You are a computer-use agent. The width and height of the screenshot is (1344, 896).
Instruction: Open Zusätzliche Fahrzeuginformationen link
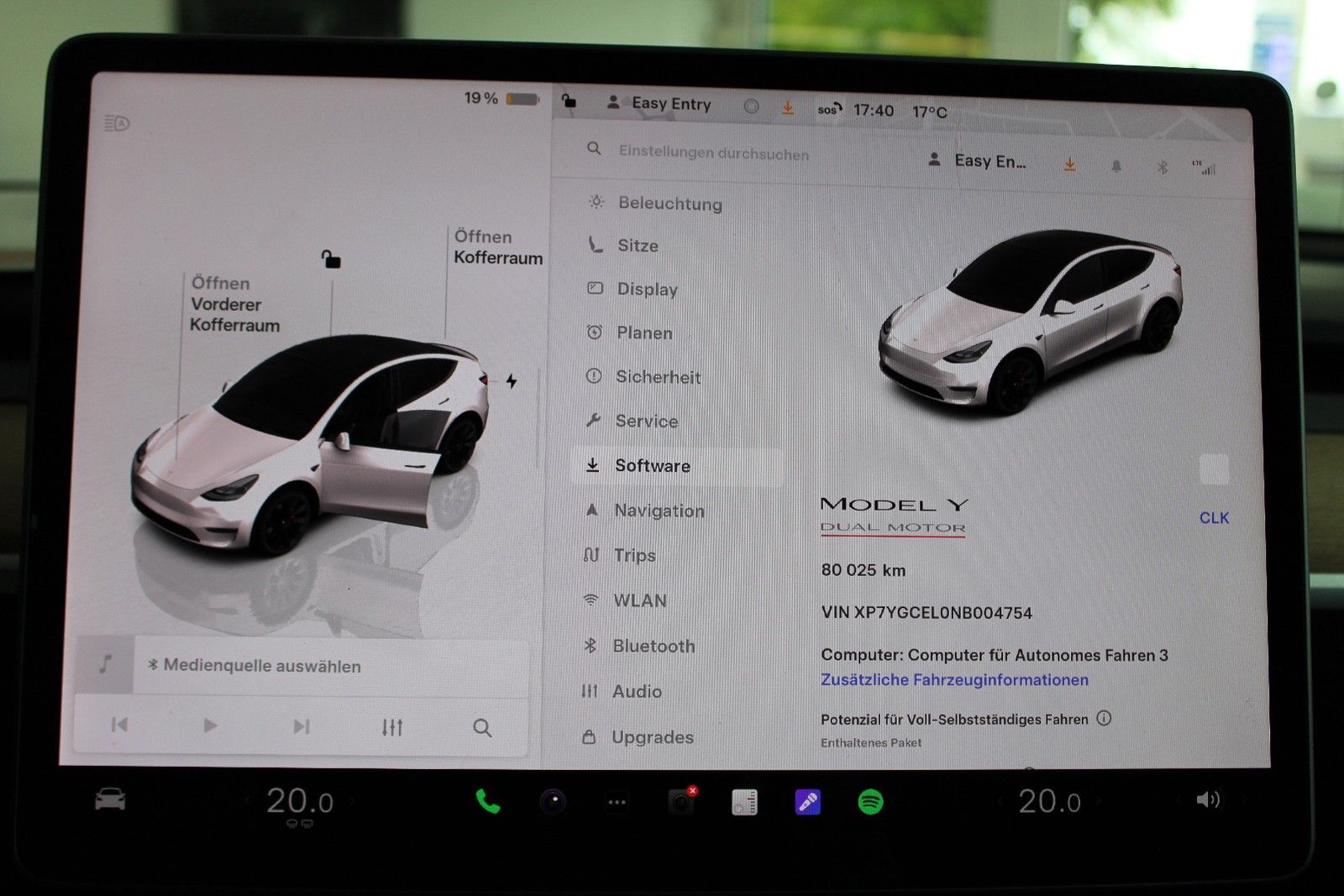pos(955,679)
